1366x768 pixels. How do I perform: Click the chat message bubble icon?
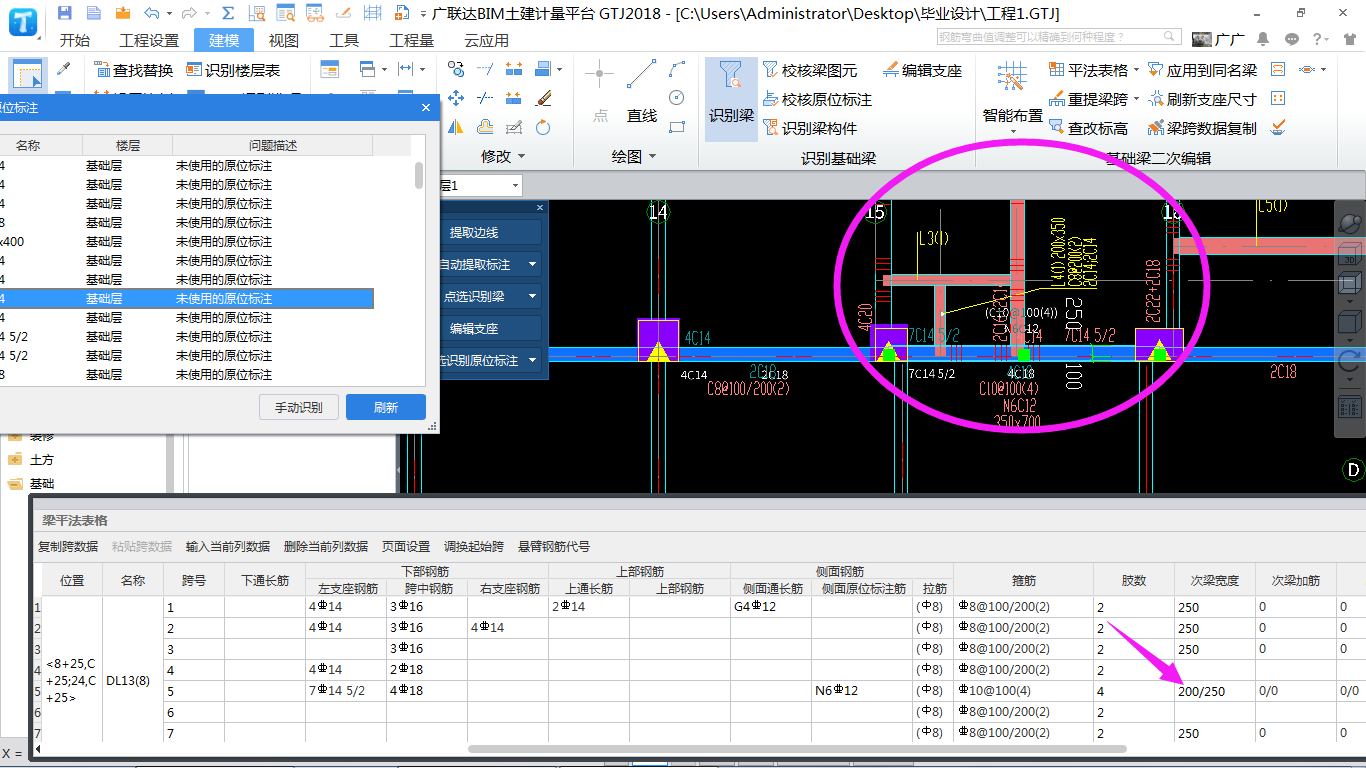coord(1292,39)
